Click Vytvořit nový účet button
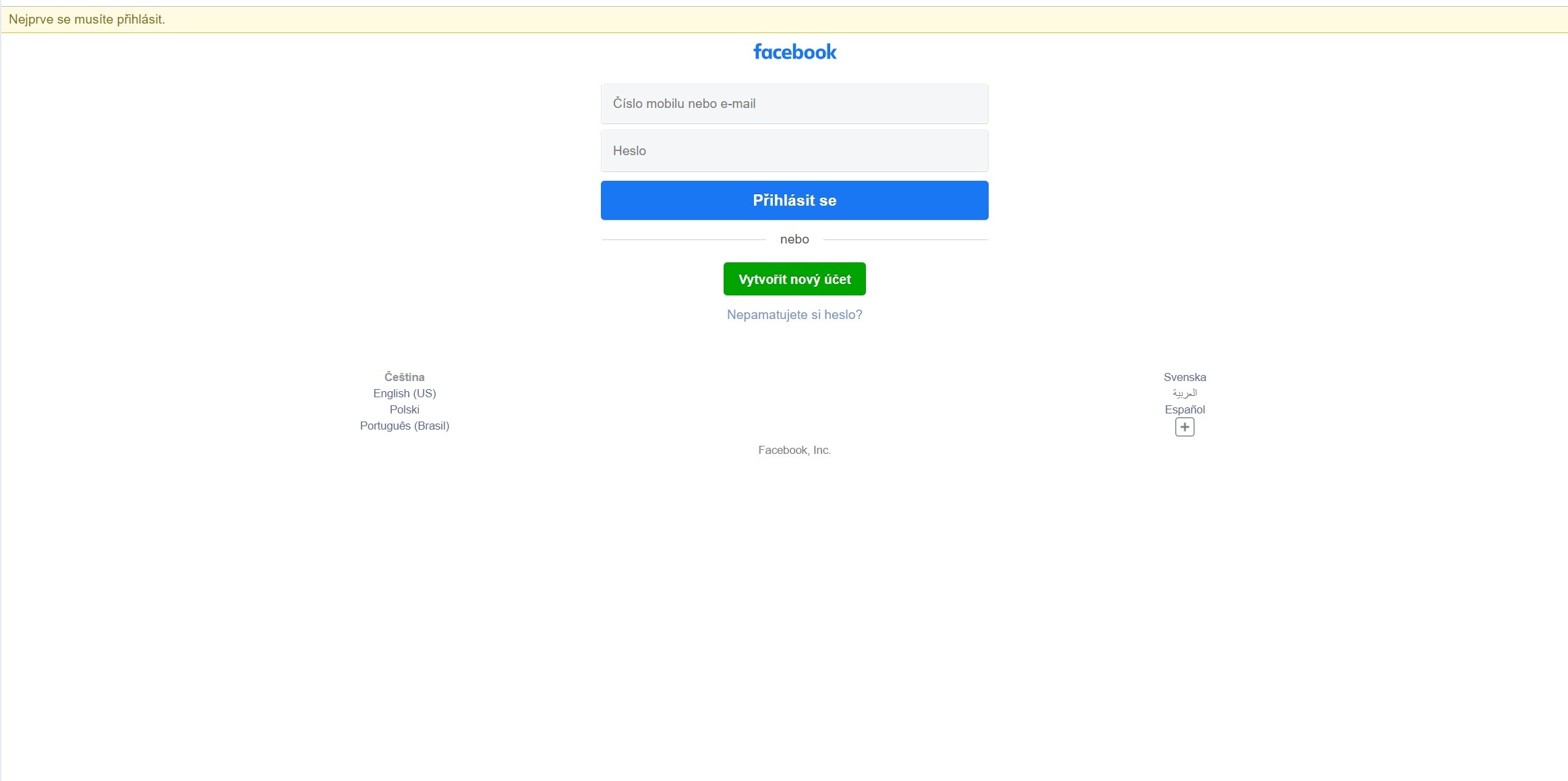 click(794, 279)
